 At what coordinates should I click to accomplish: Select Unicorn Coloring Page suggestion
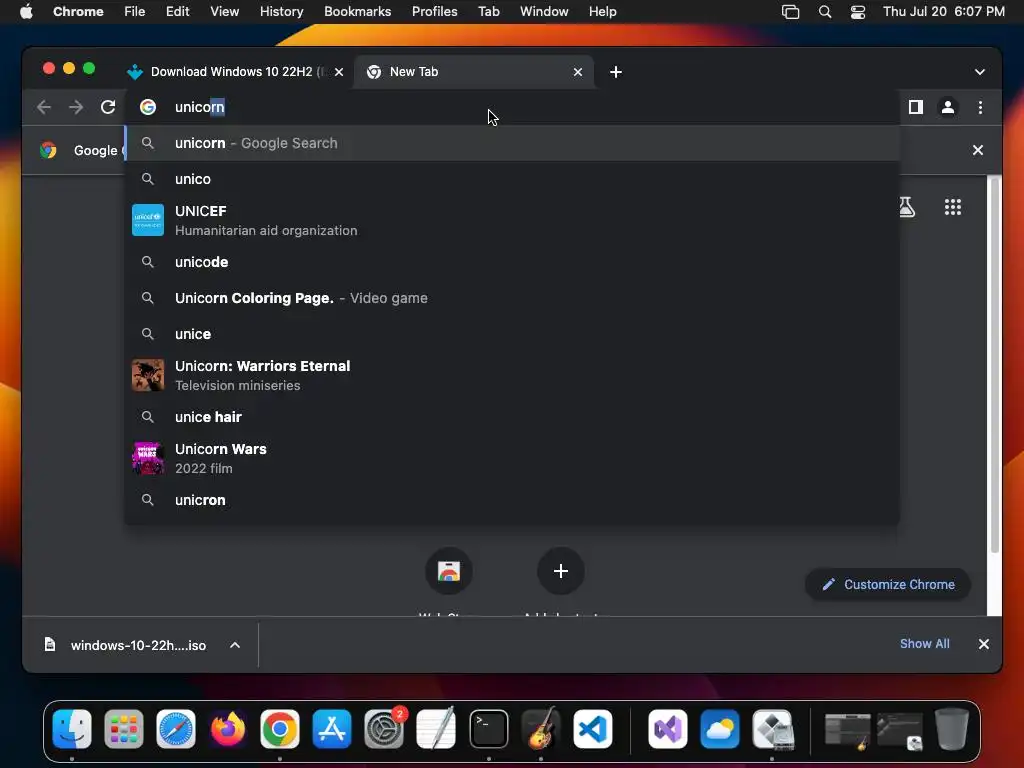[x=513, y=298]
